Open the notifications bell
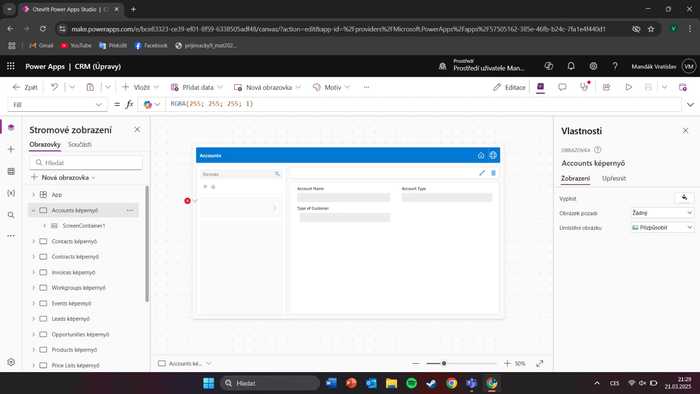 point(571,66)
